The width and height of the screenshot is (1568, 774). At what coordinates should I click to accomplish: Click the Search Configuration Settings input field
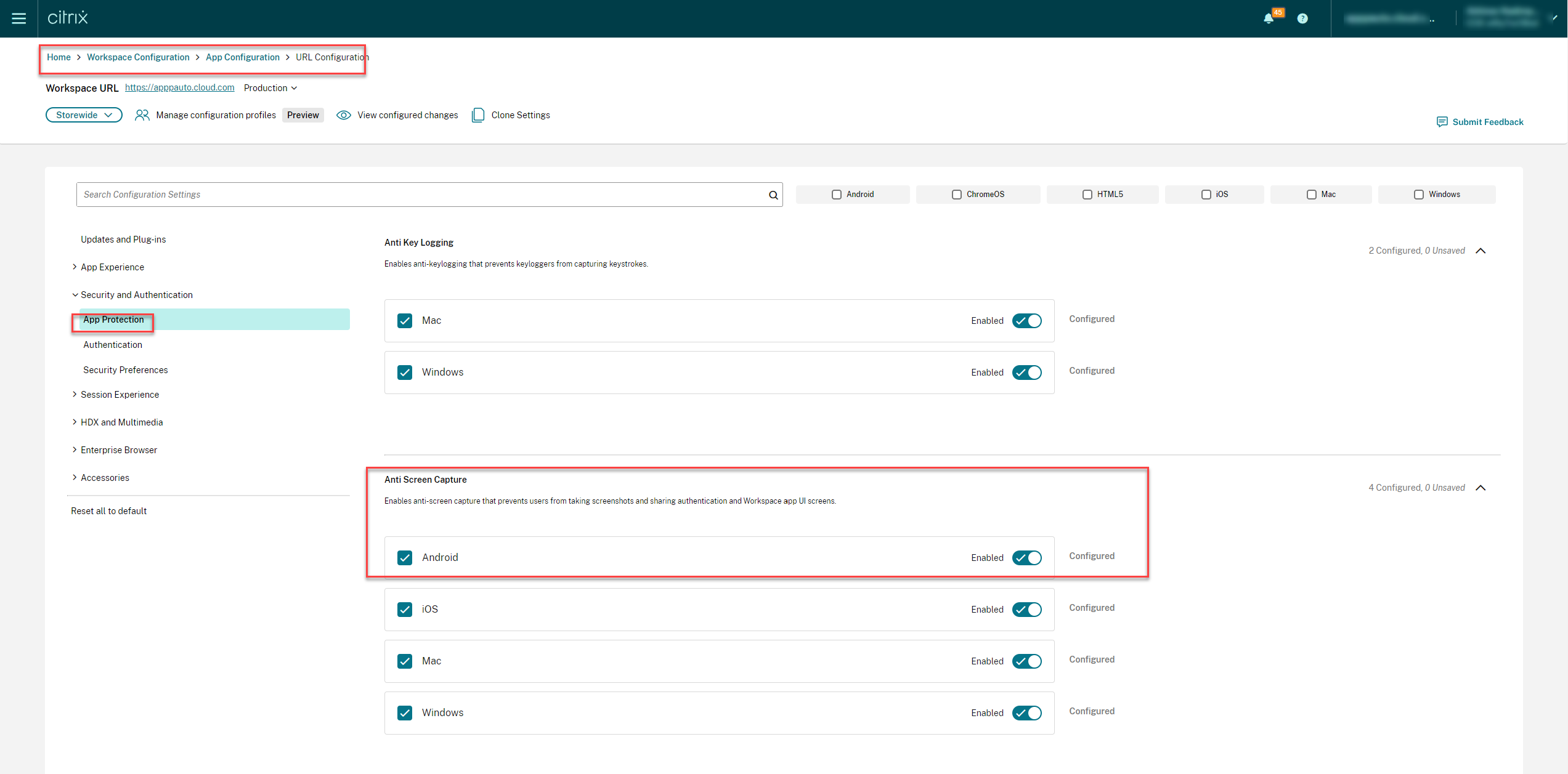tap(429, 194)
